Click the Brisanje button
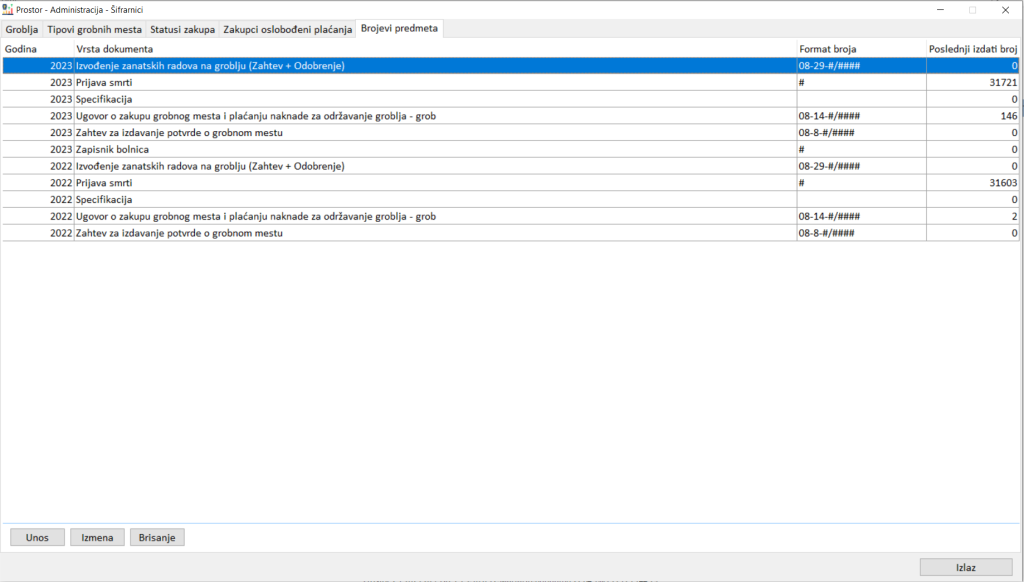 point(157,538)
